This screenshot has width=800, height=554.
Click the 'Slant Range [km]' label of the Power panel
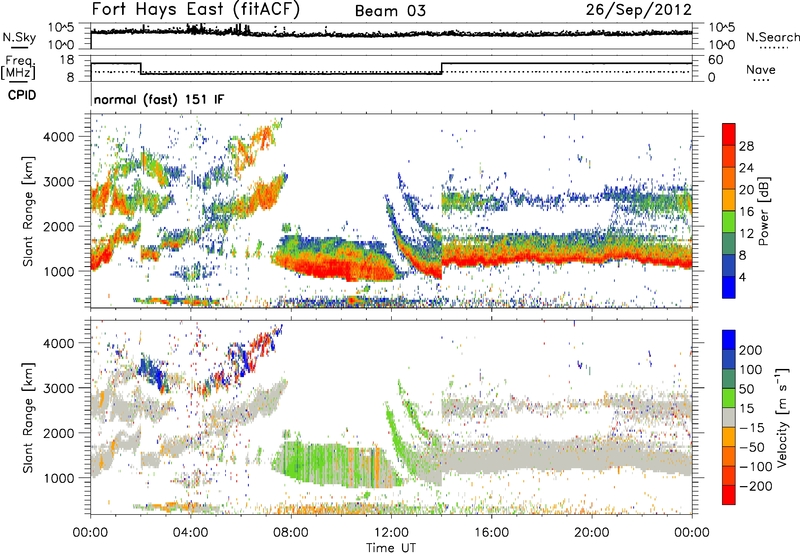28,211
